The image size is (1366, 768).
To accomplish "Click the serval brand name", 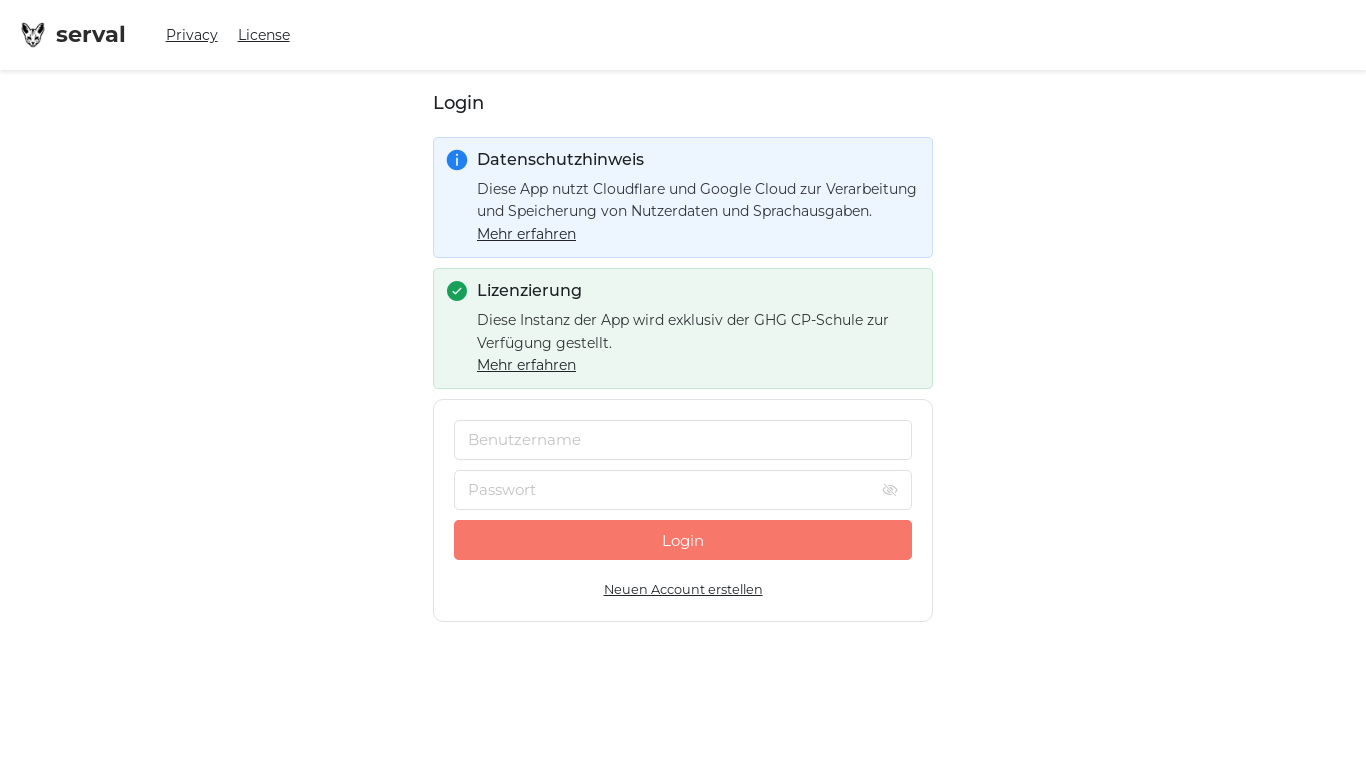I will pos(91,35).
